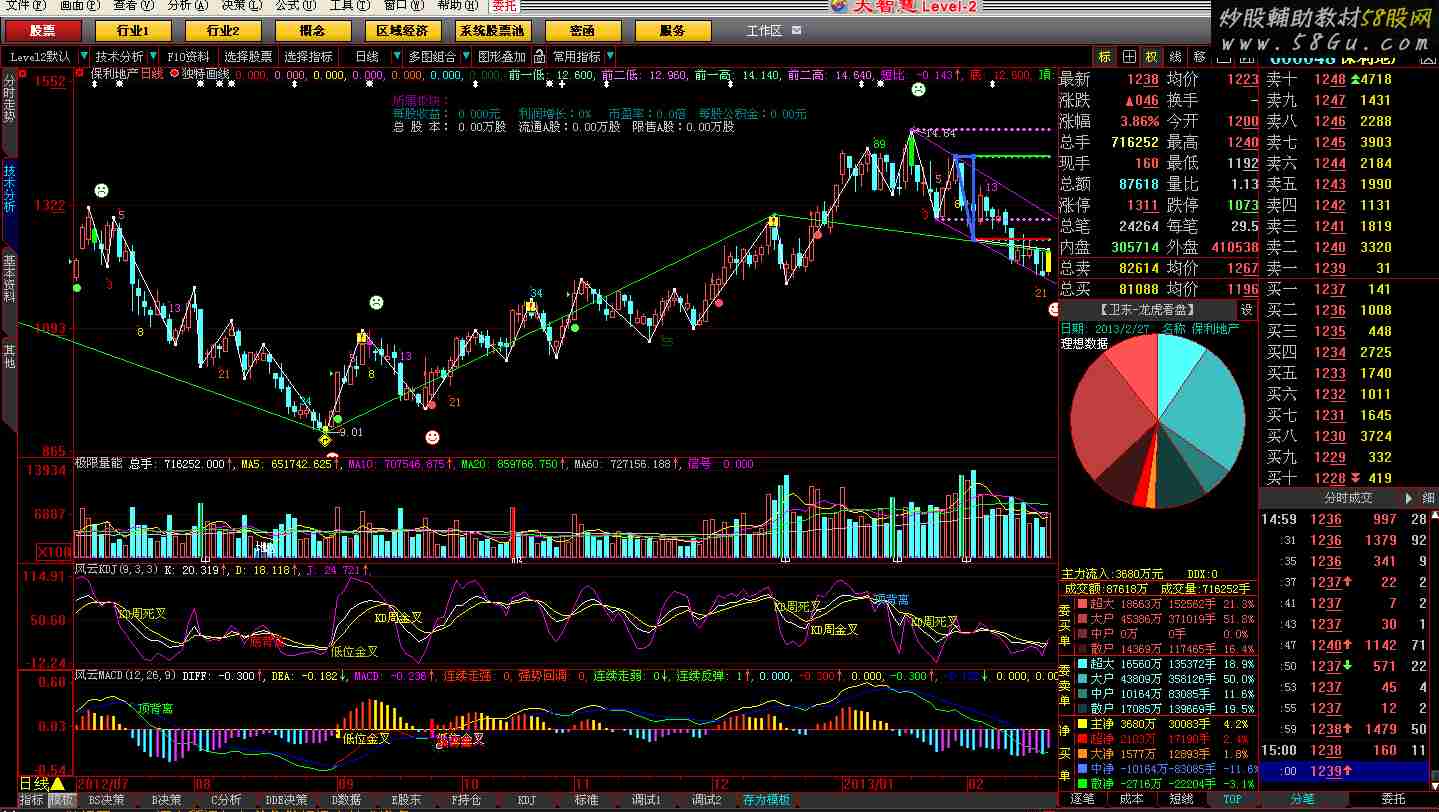Viewport: 1439px width, 812px height.
Task: Click the orange 主净 color legend square
Action: 1080,724
